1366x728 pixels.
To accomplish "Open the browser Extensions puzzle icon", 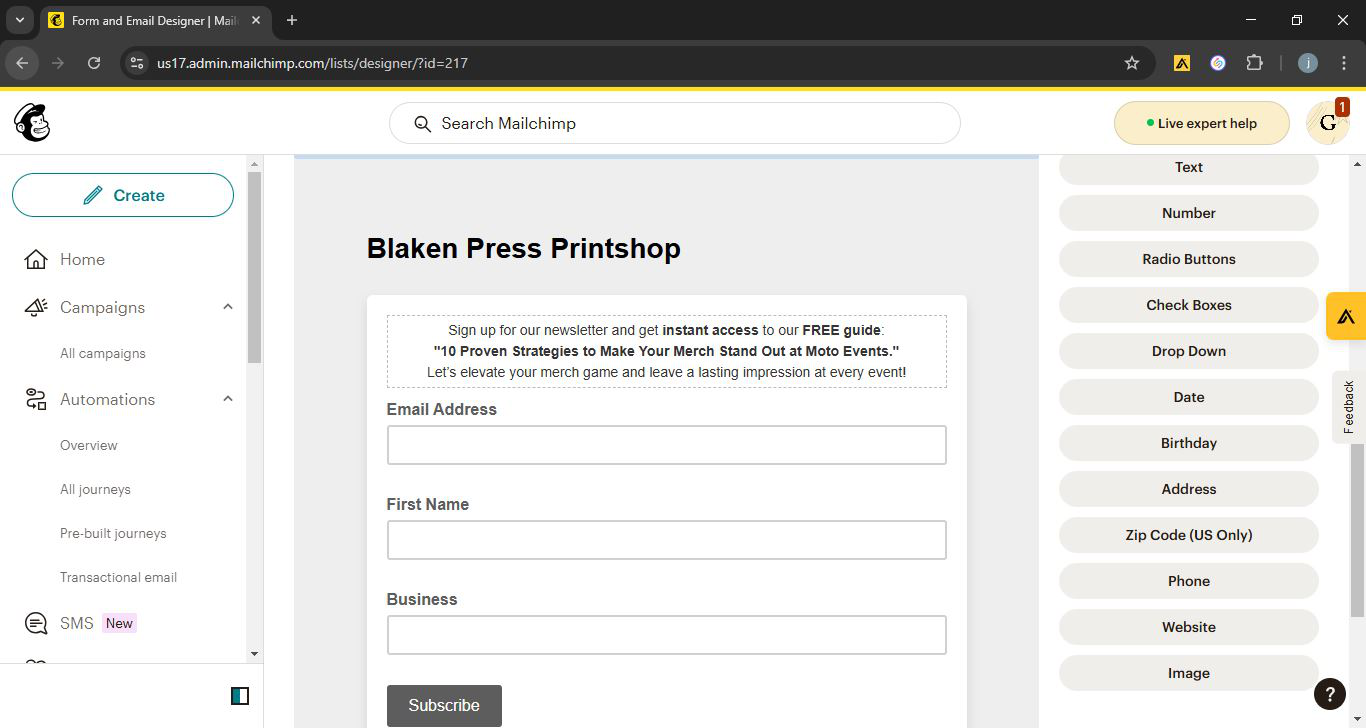I will pyautogui.click(x=1254, y=63).
